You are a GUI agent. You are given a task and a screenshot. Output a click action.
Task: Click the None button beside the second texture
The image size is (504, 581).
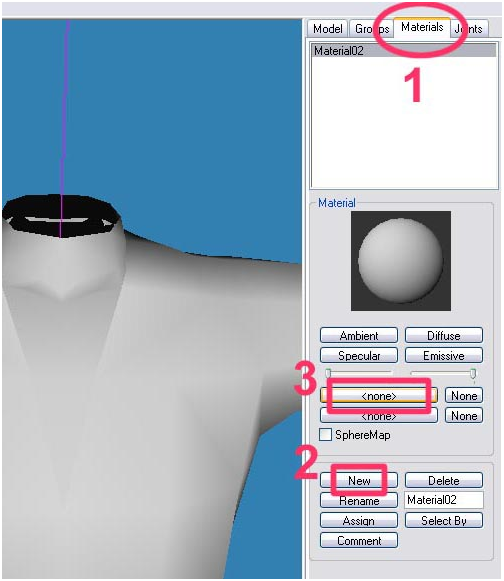tap(464, 416)
